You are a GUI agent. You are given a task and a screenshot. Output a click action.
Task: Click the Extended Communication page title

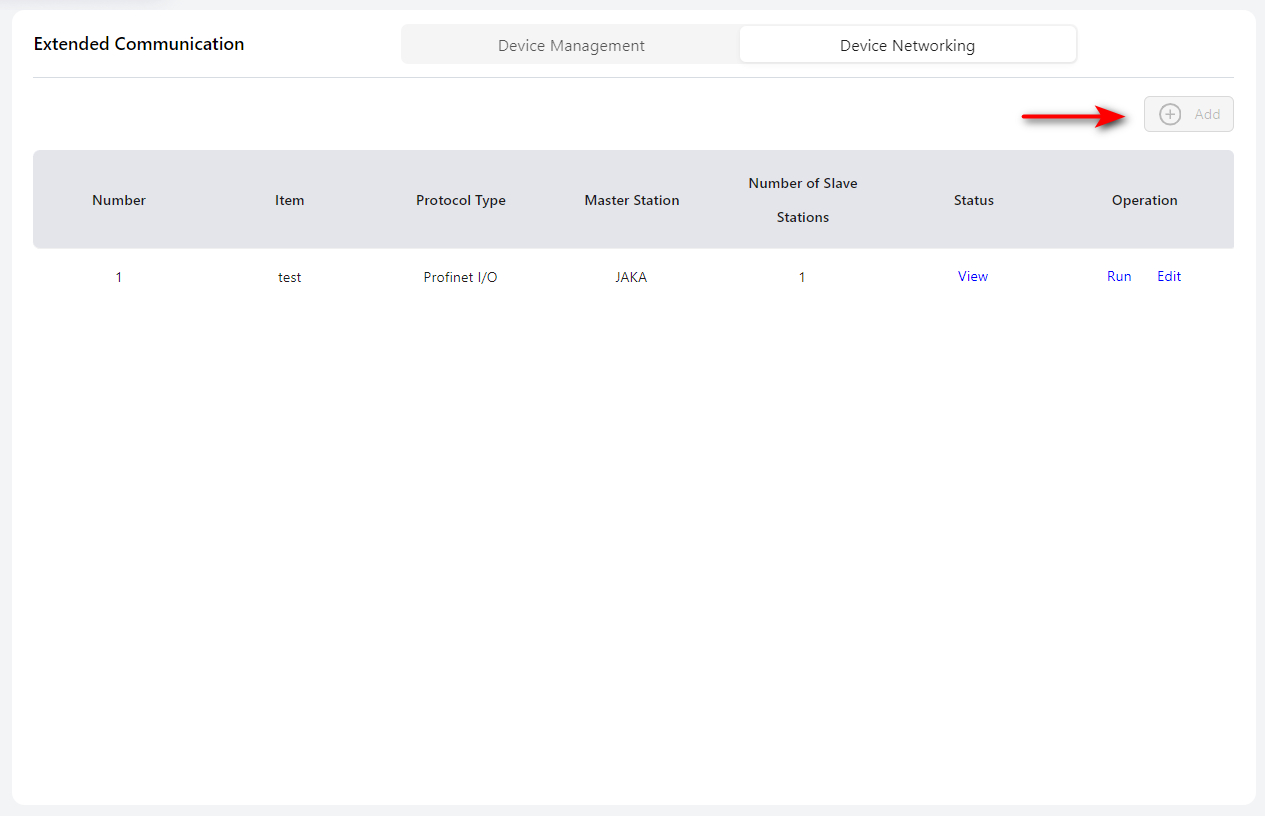coord(139,44)
